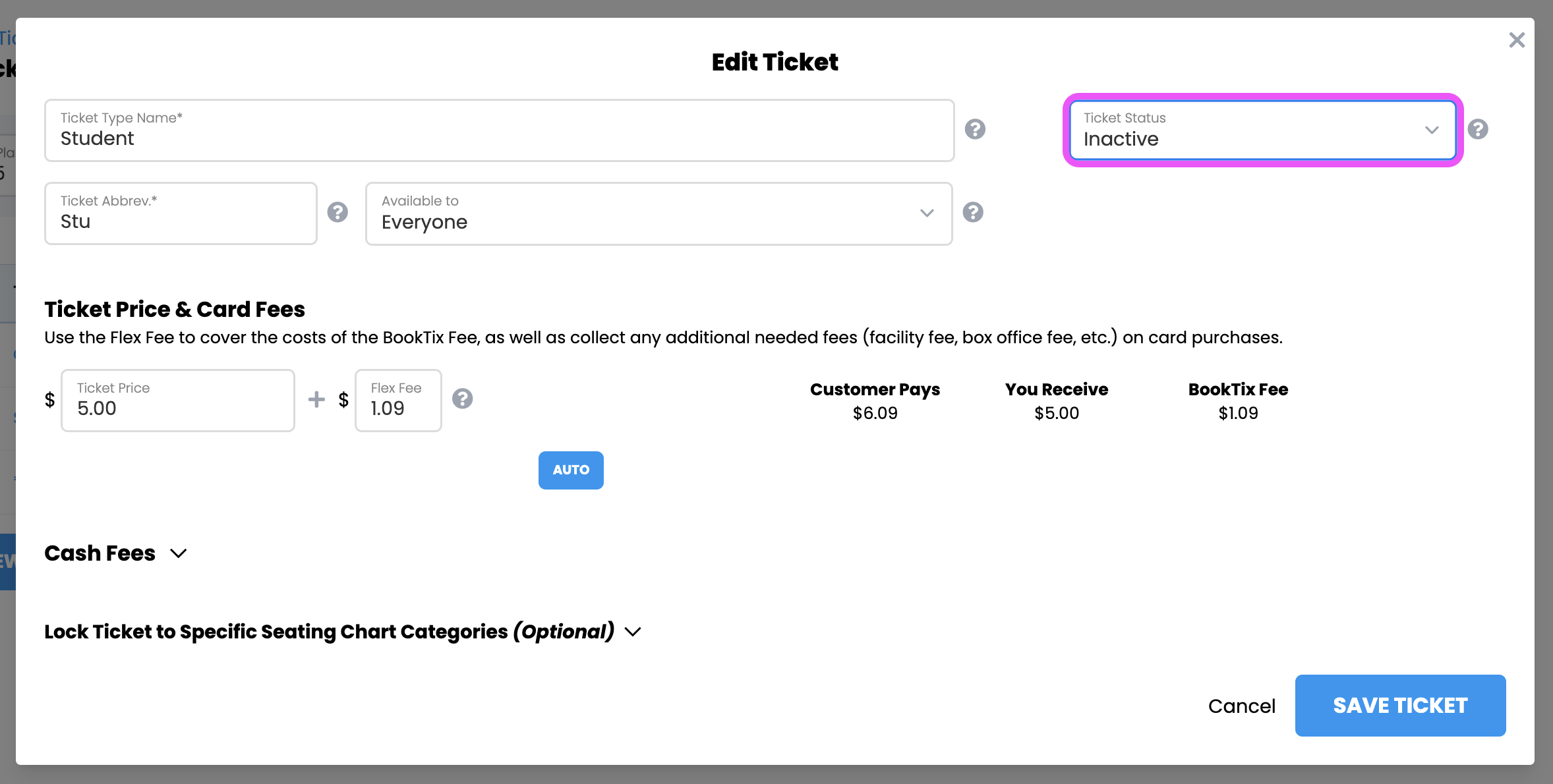Click help icon beside Ticket Abbrev field

[x=337, y=212]
